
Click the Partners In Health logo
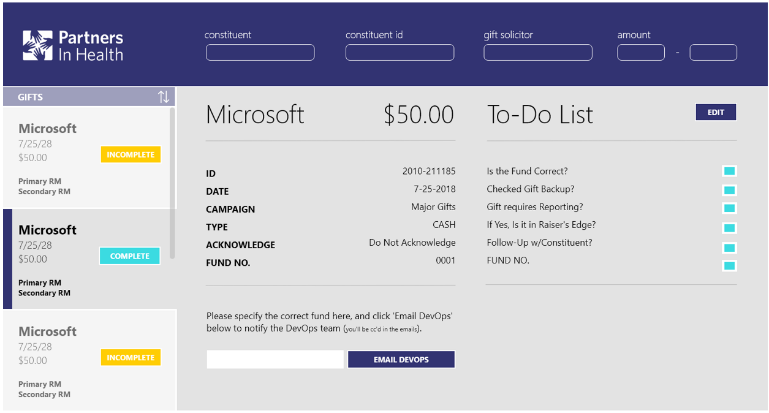[73, 46]
